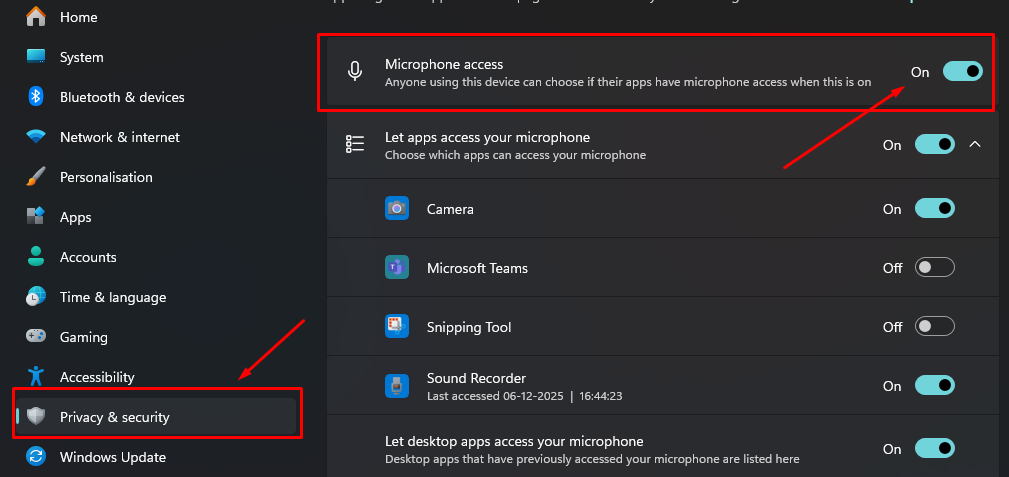The image size is (1009, 477).
Task: Click the Personalisation paintbrush icon
Action: (36, 177)
